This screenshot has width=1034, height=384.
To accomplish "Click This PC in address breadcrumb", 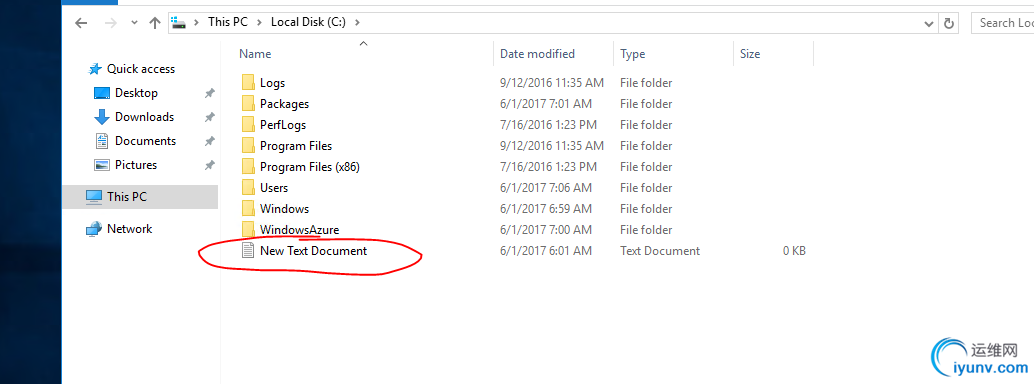I will [228, 22].
